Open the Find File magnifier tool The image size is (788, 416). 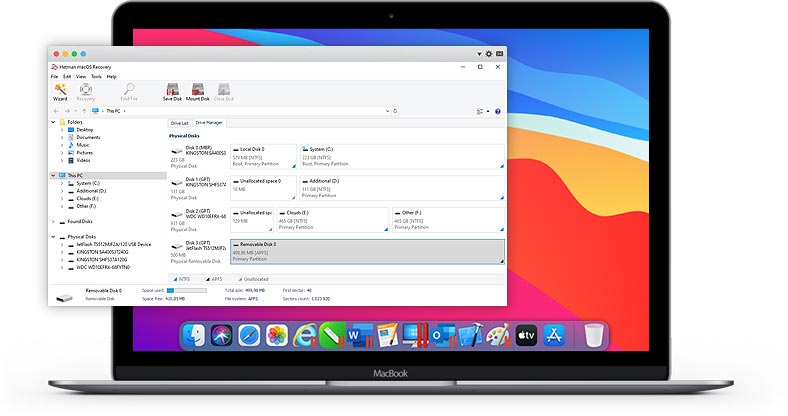pos(129,92)
